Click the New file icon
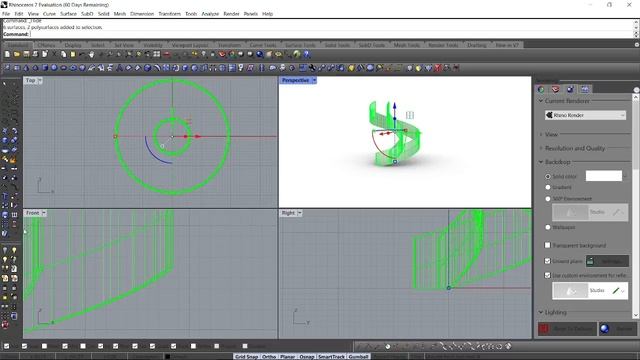The height and width of the screenshot is (360, 640). tap(7, 54)
